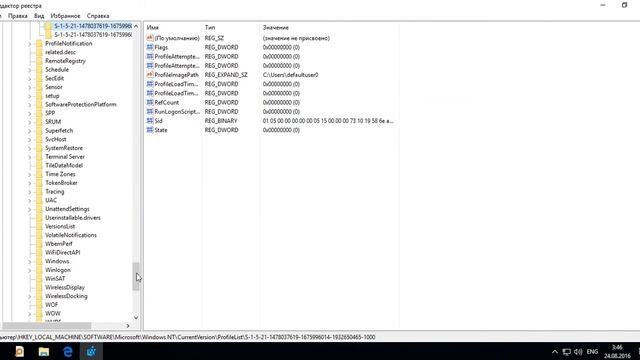Open the Вид menu

[x=39, y=16]
